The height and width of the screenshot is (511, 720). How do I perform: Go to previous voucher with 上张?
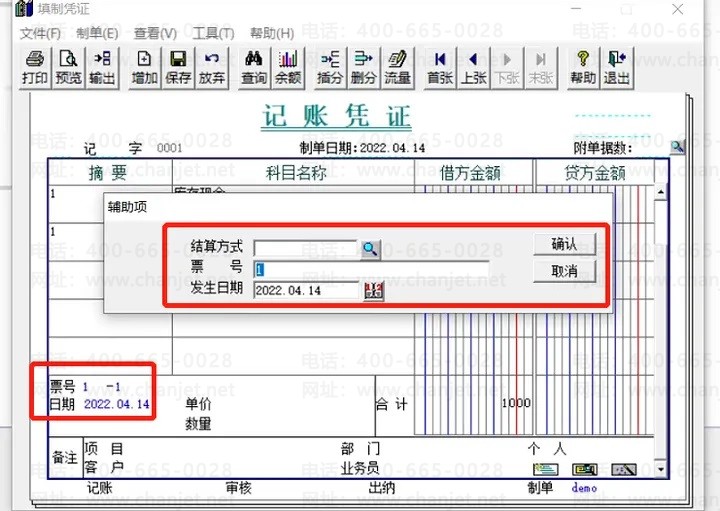pos(473,67)
